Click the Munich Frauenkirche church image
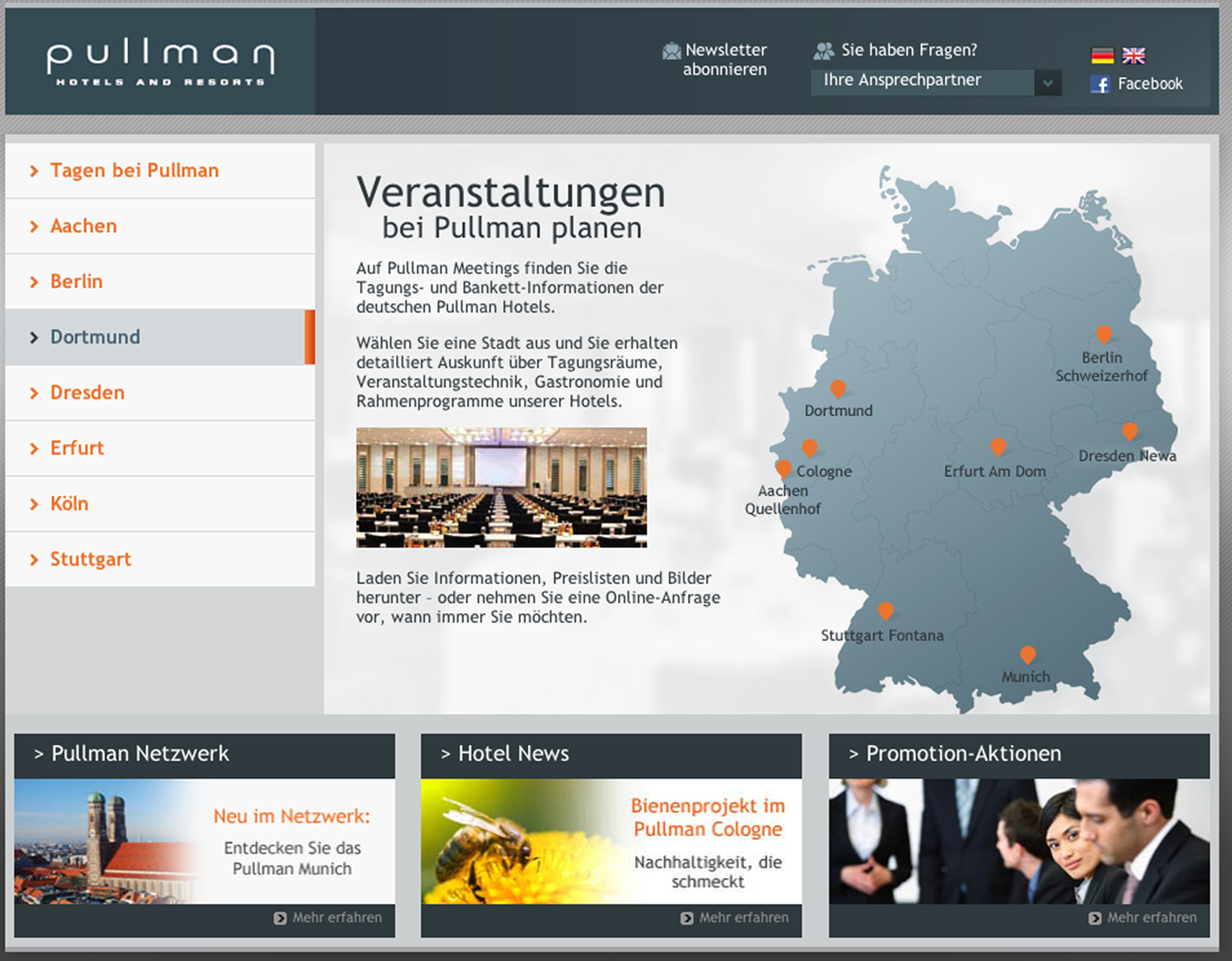The image size is (1232, 961). [107, 842]
